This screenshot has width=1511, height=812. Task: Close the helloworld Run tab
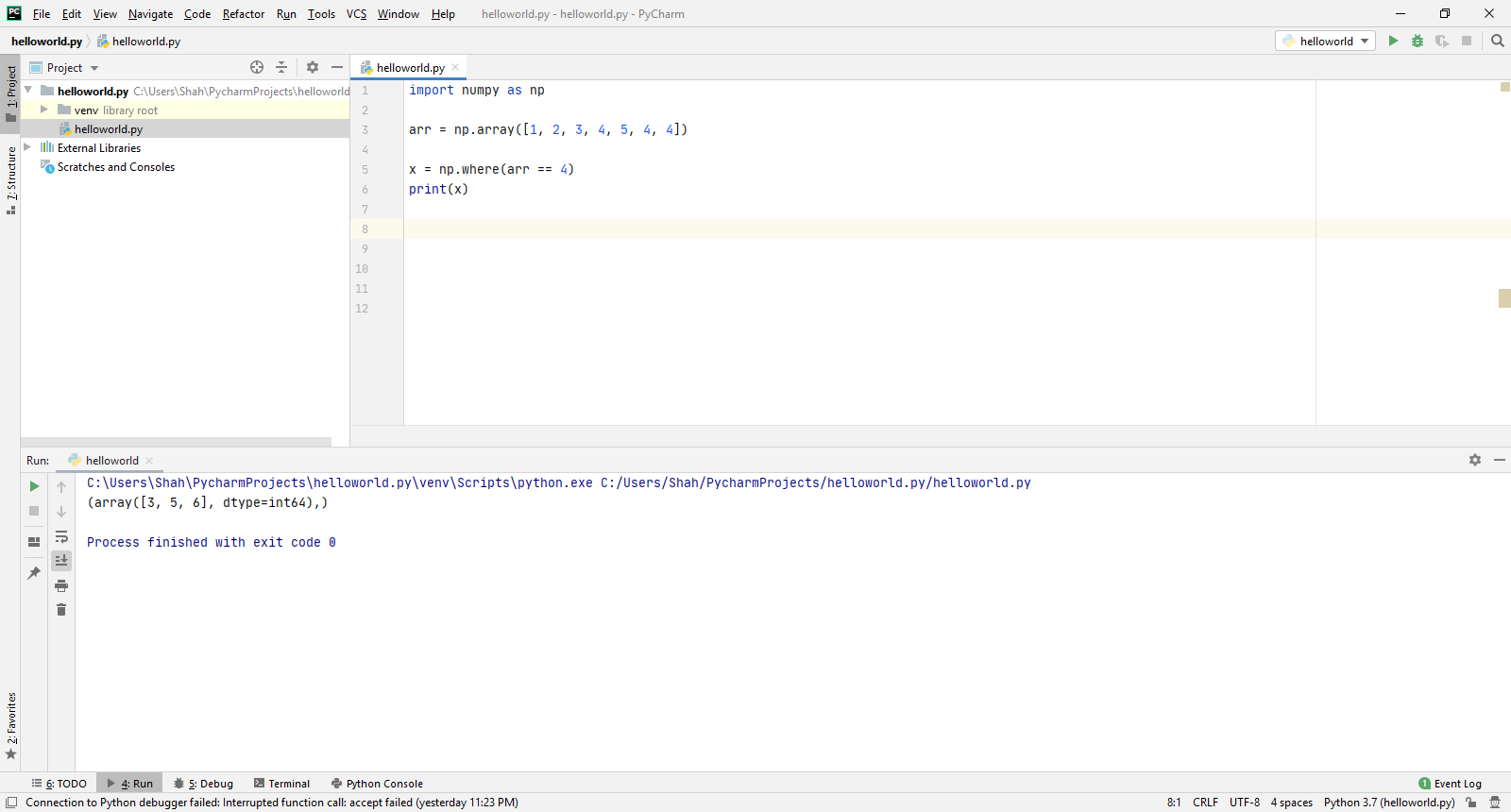[x=149, y=461]
